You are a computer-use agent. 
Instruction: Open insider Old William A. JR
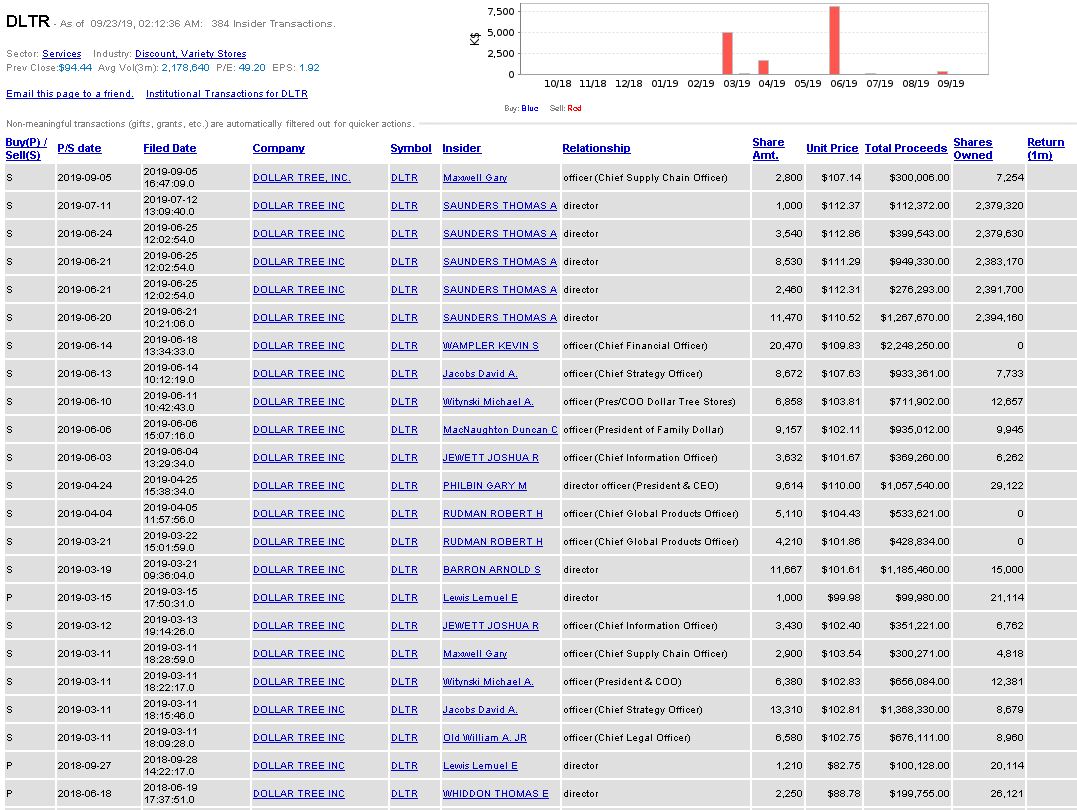click(x=484, y=738)
